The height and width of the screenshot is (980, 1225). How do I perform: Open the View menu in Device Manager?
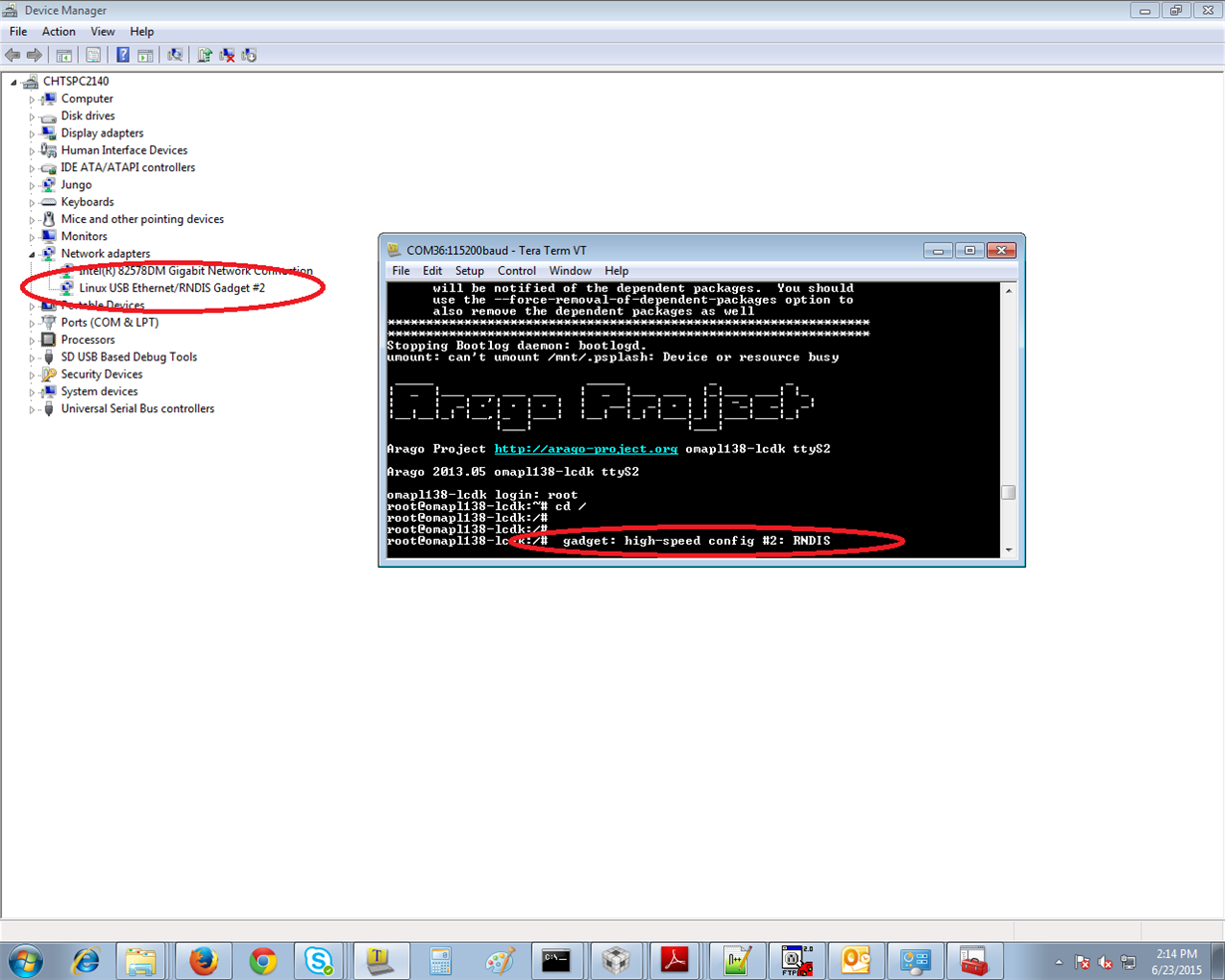coord(103,32)
